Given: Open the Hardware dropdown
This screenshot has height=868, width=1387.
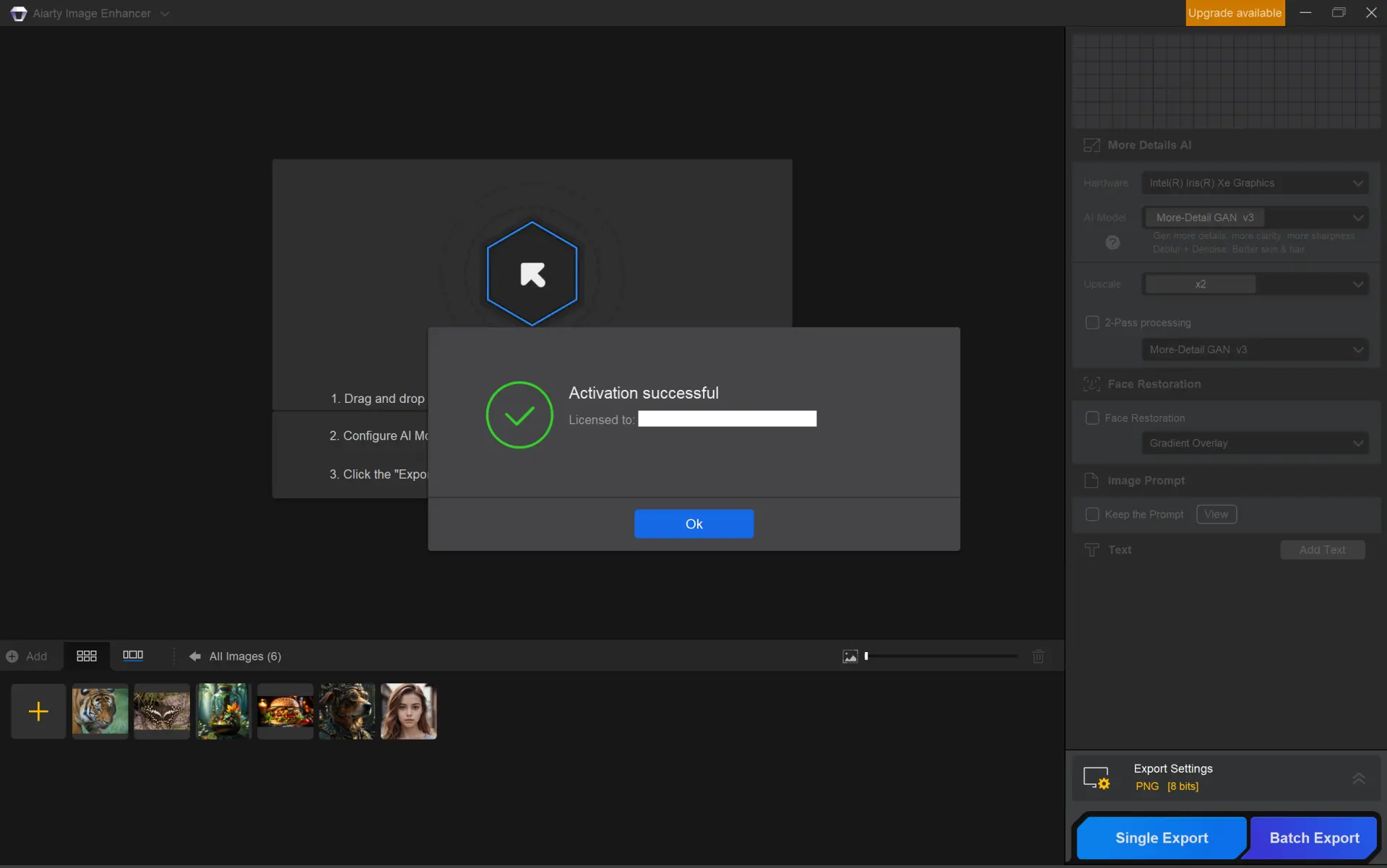Looking at the screenshot, I should click(x=1255, y=183).
